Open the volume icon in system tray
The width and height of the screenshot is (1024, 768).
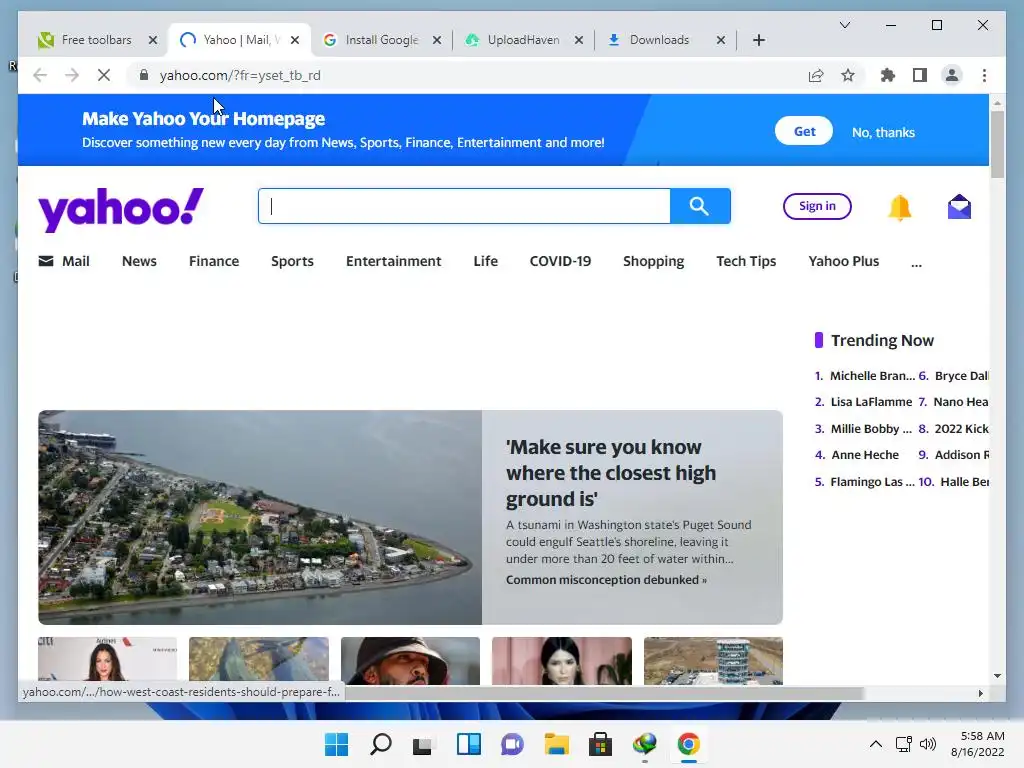pyautogui.click(x=927, y=744)
